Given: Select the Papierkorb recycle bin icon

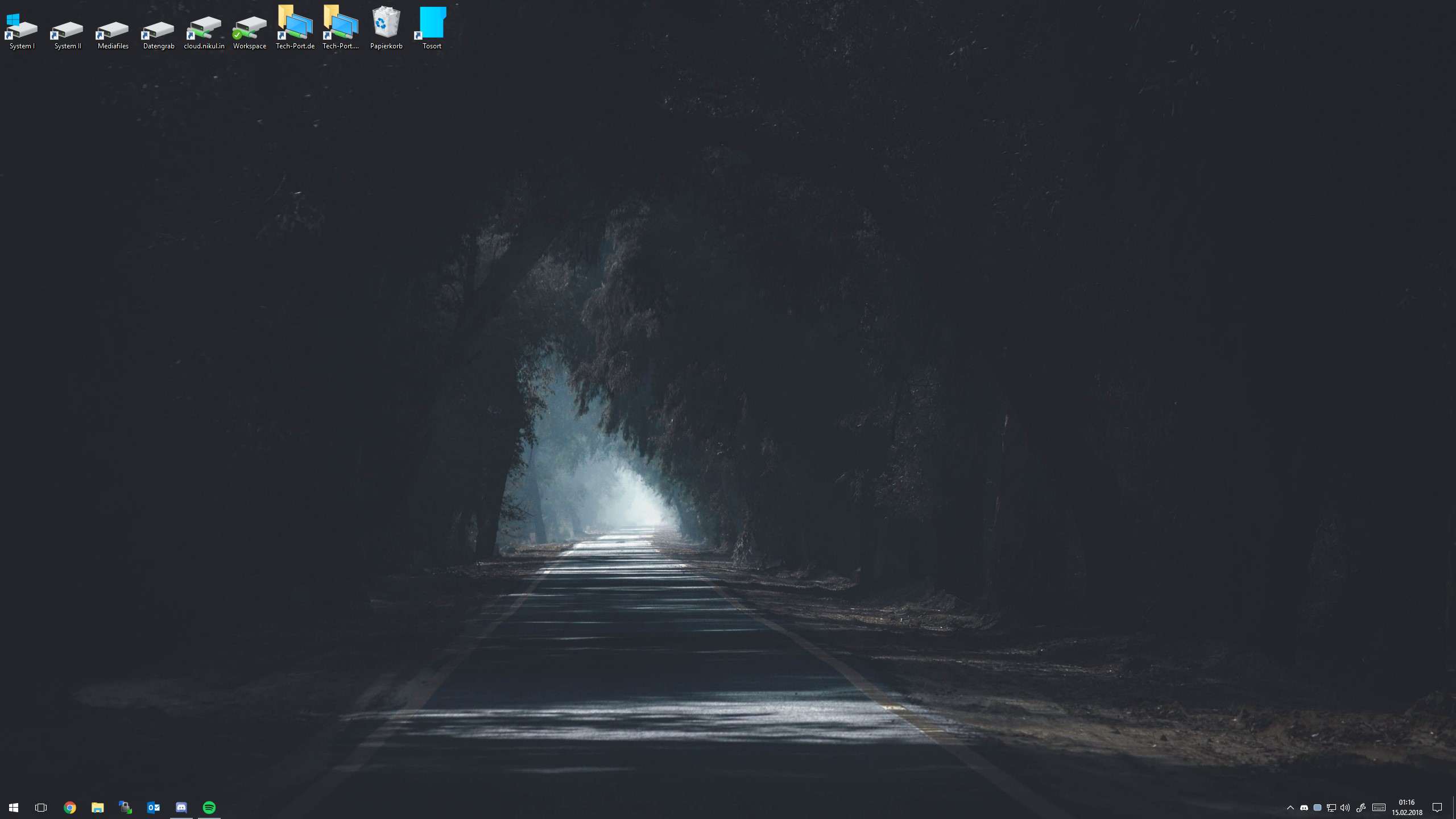Looking at the screenshot, I should [386, 27].
